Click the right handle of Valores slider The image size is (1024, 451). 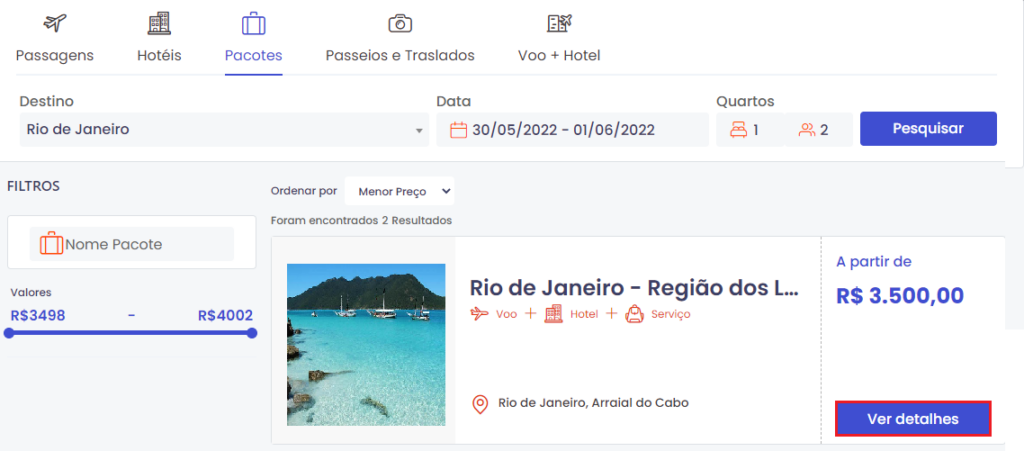252,333
